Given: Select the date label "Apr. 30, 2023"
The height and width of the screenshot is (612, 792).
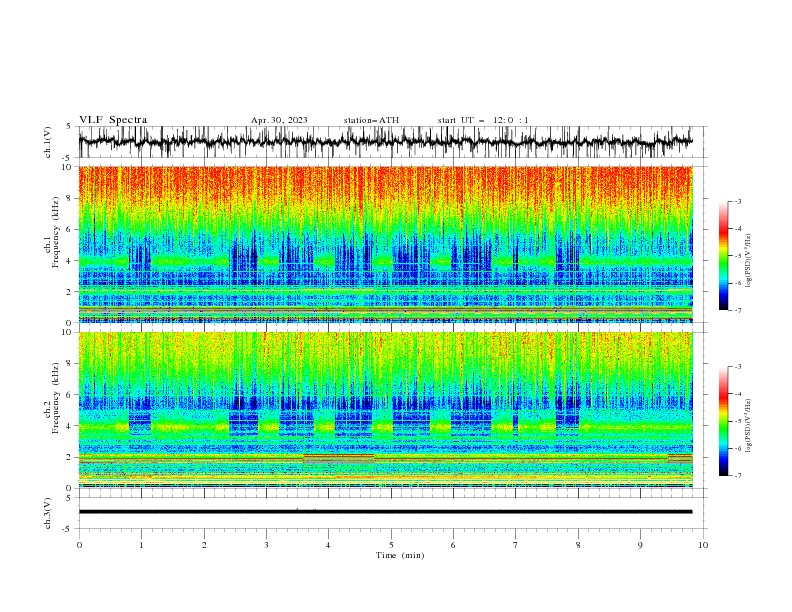Looking at the screenshot, I should click(279, 120).
